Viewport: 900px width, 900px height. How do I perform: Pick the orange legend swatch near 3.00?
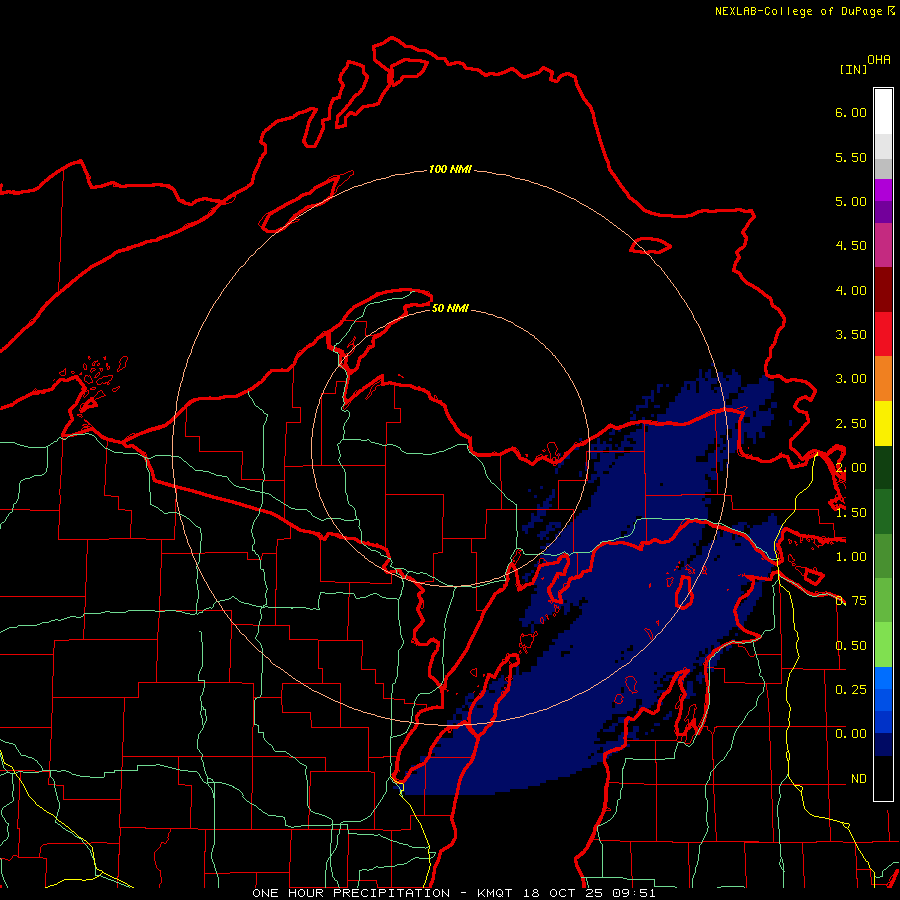point(883,379)
